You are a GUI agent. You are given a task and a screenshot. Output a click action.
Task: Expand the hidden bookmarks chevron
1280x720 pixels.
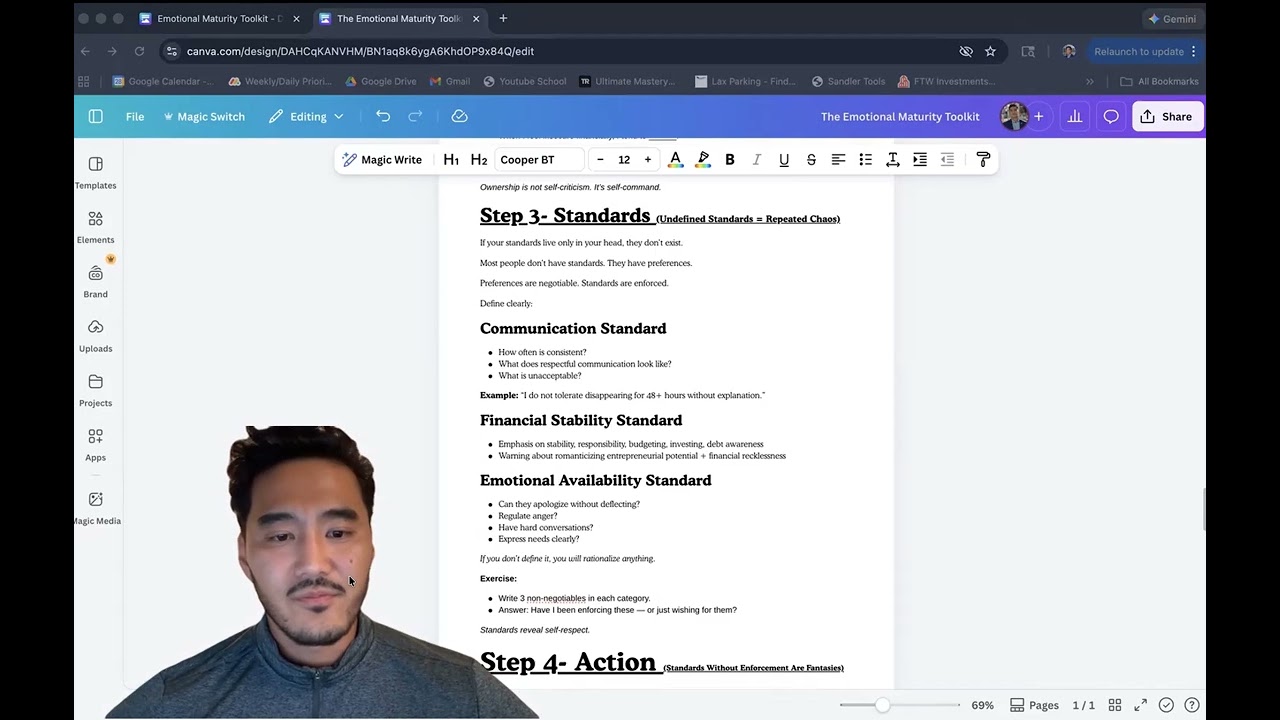[1090, 81]
